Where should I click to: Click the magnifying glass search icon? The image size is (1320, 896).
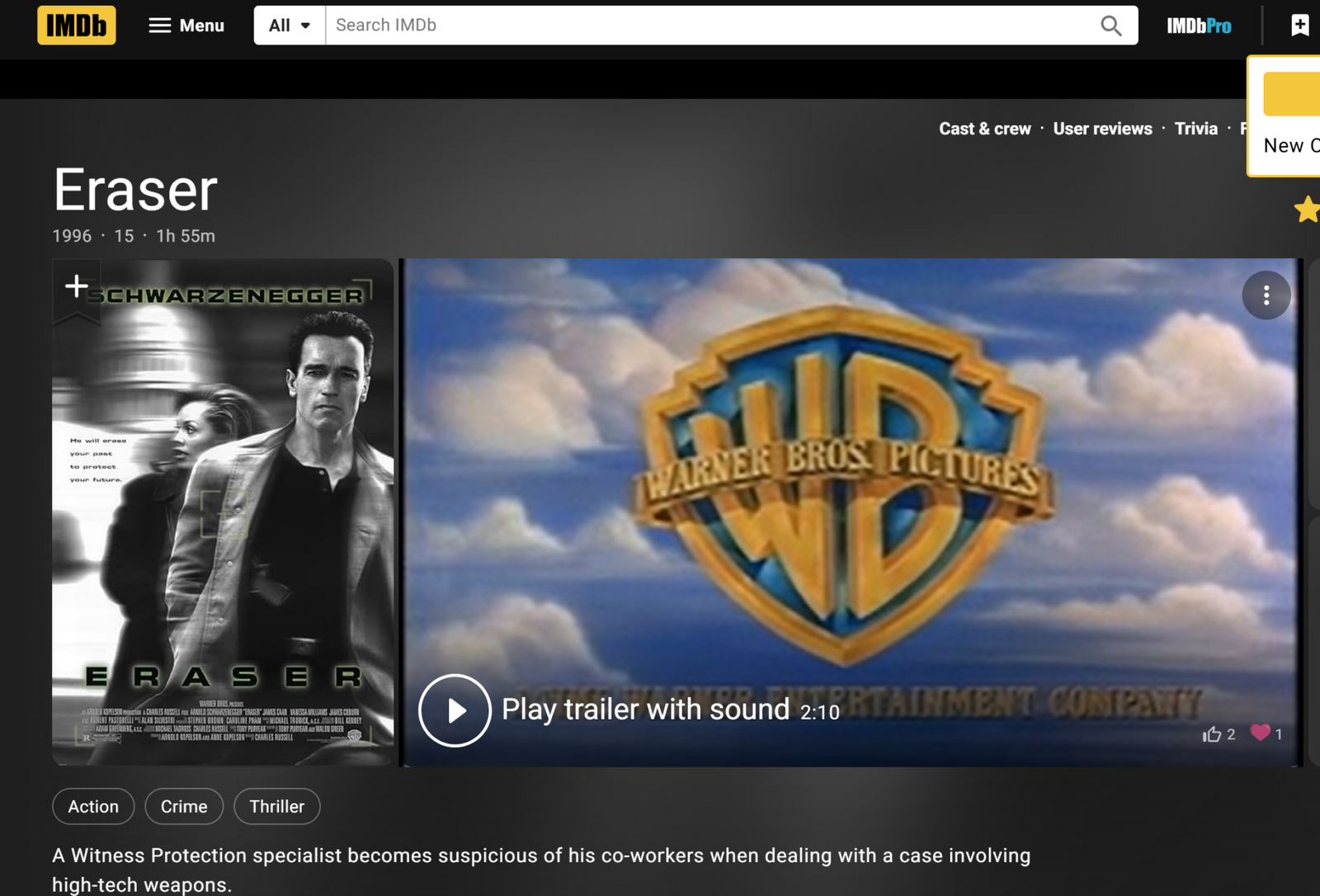point(1110,26)
